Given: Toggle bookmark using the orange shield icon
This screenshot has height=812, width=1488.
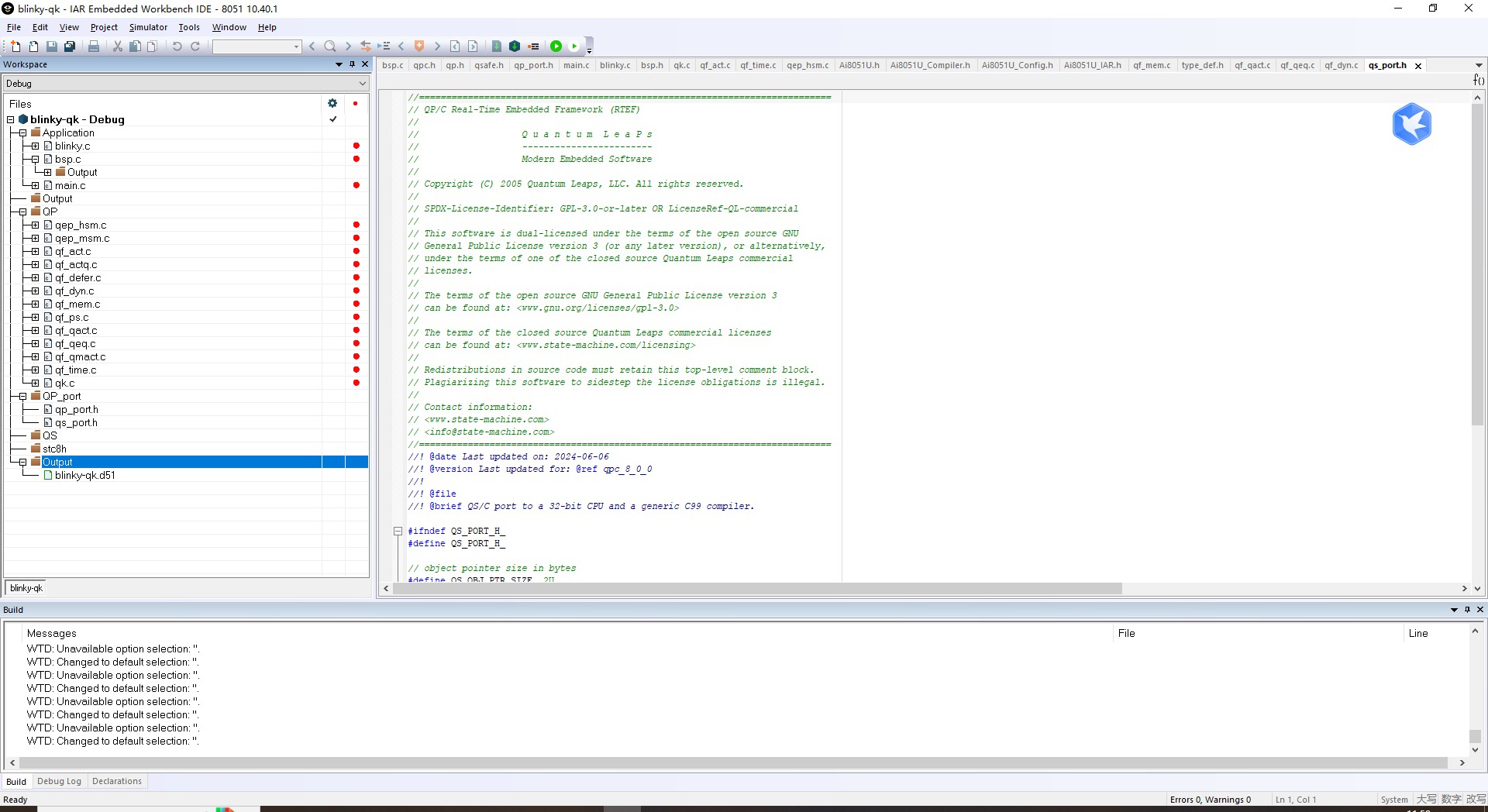Looking at the screenshot, I should click(419, 46).
